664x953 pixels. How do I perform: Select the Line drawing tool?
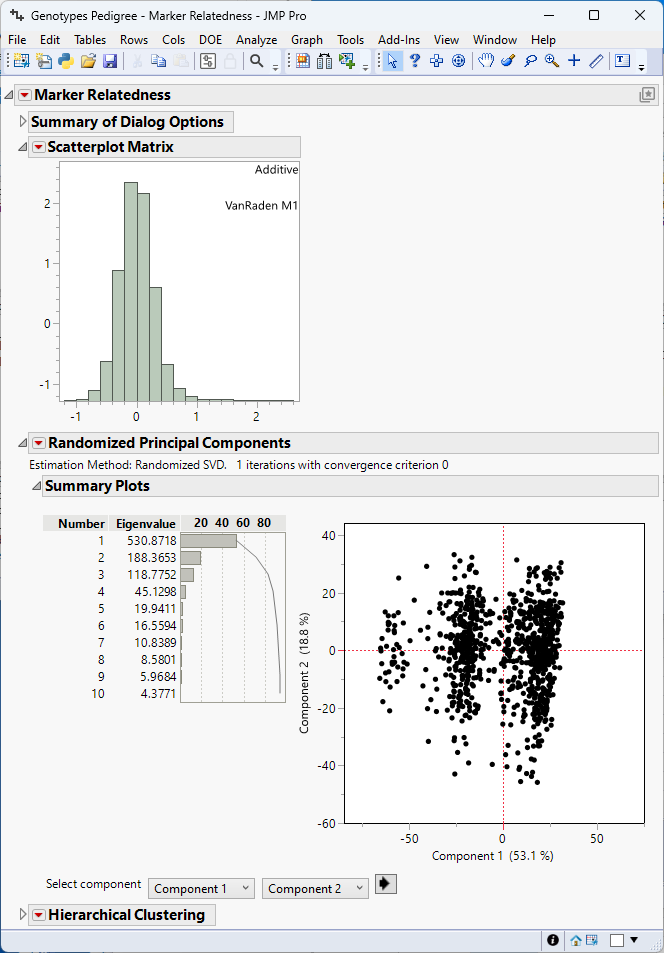(x=597, y=61)
